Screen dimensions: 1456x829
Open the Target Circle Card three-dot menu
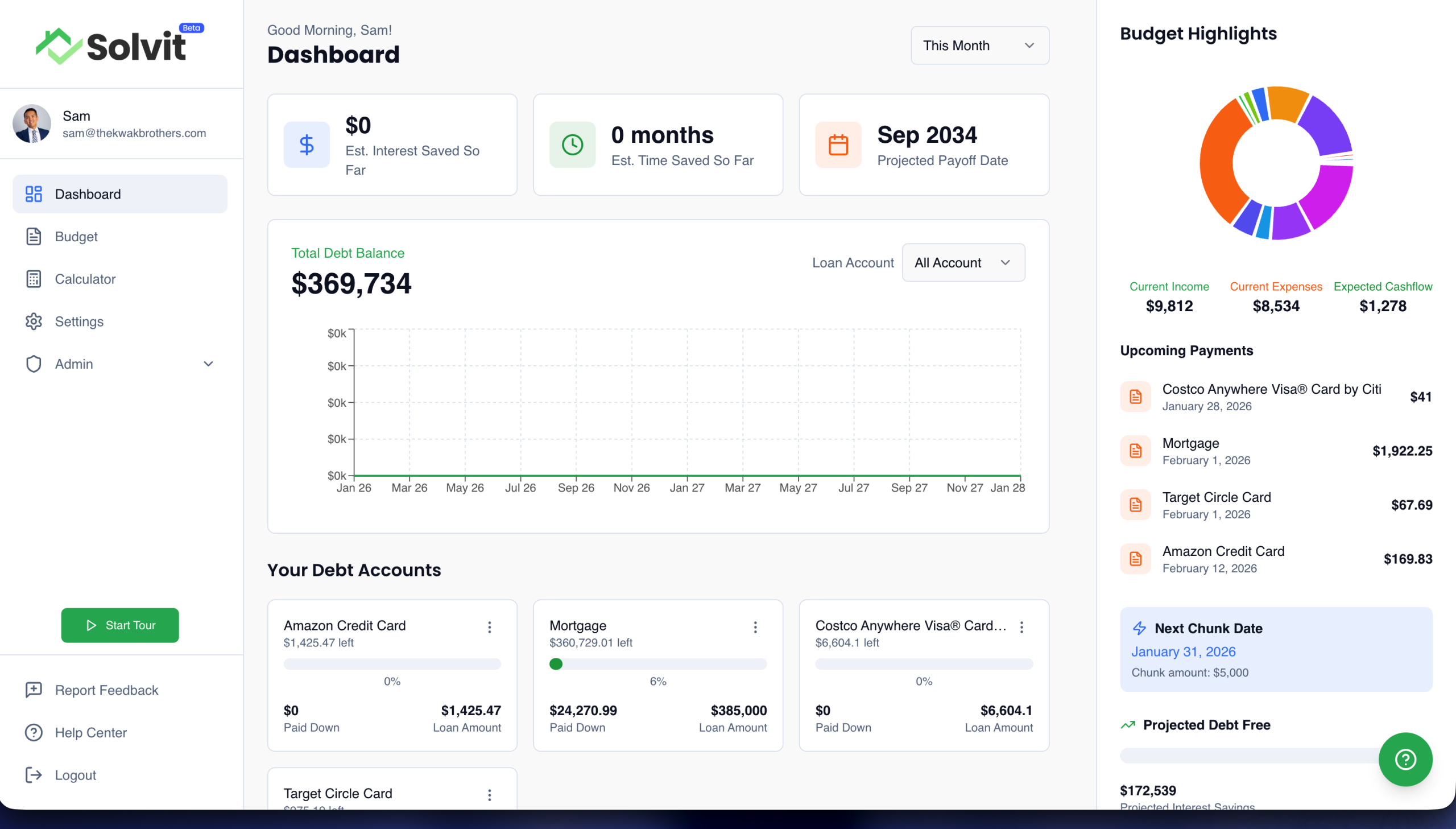coord(489,795)
